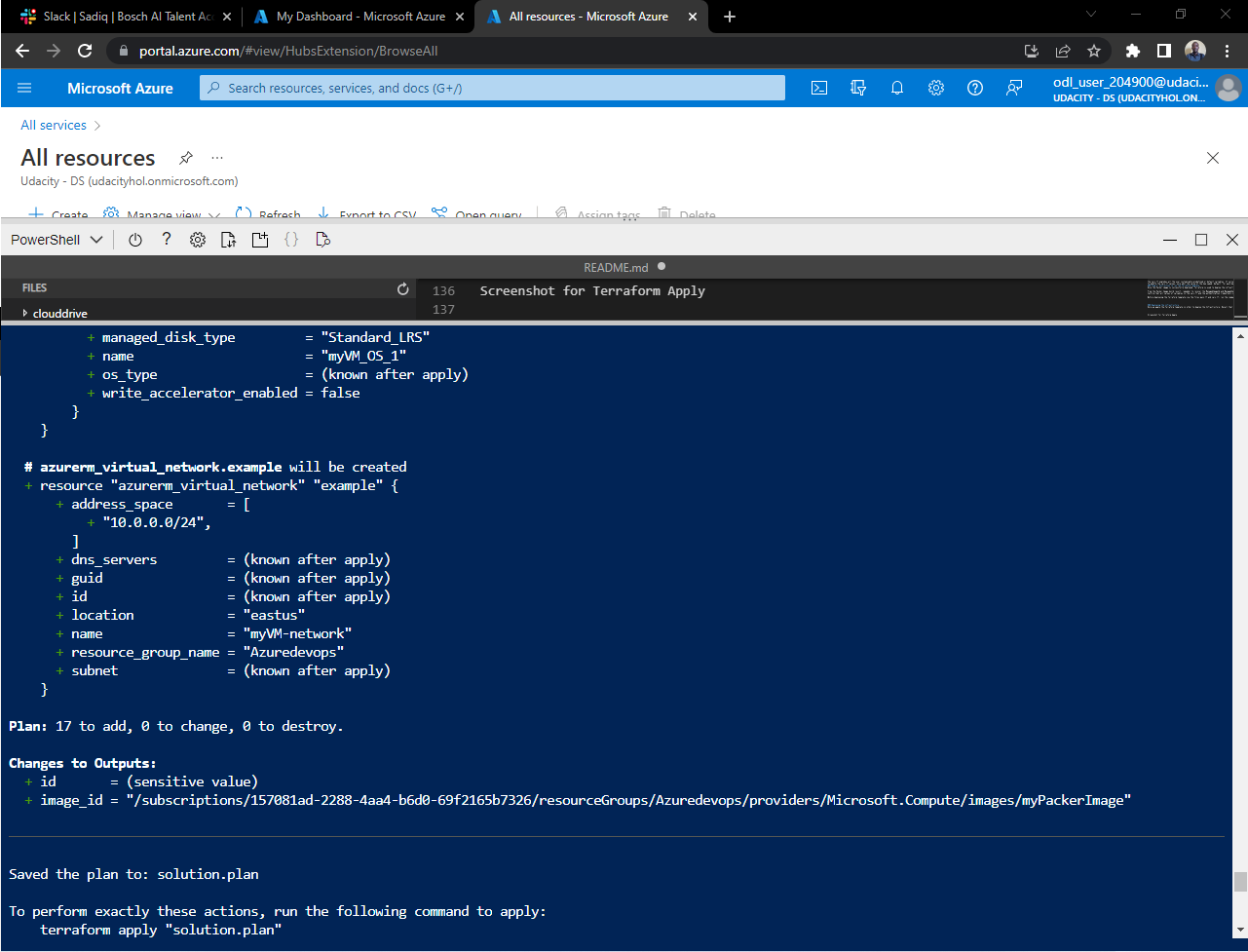This screenshot has height=952, width=1248.
Task: Open the Azure feedback smiley icon
Action: click(1014, 88)
